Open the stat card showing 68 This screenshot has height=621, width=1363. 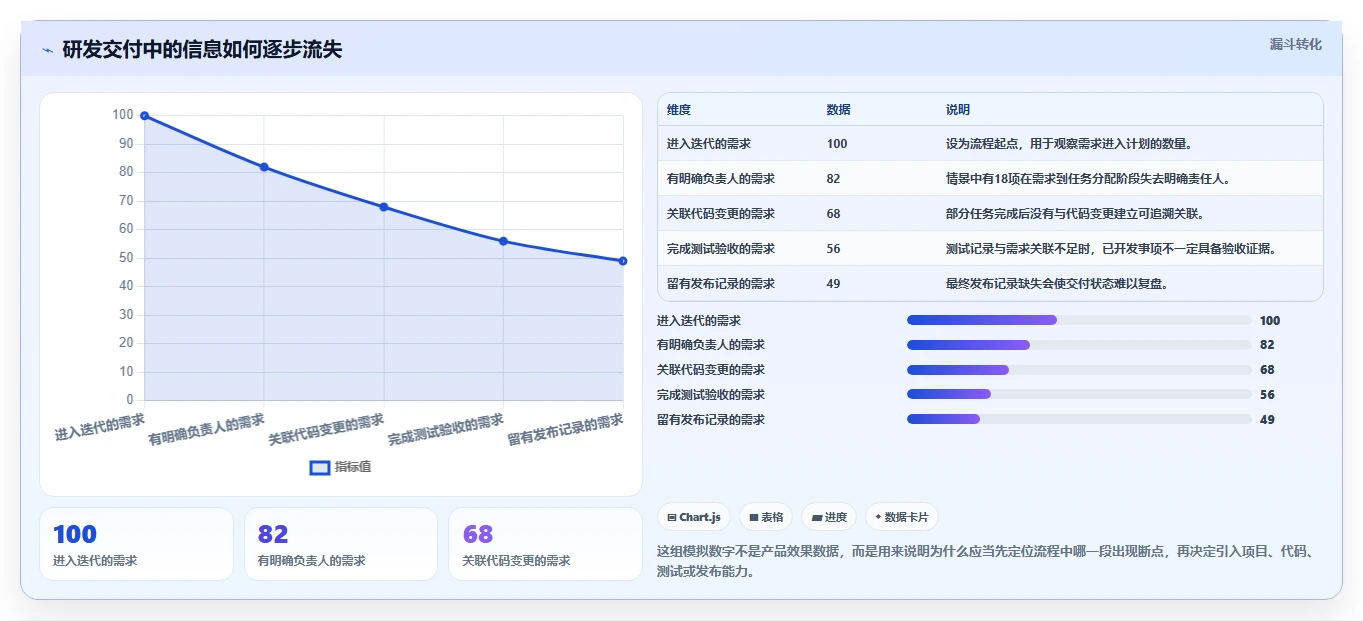coord(545,544)
